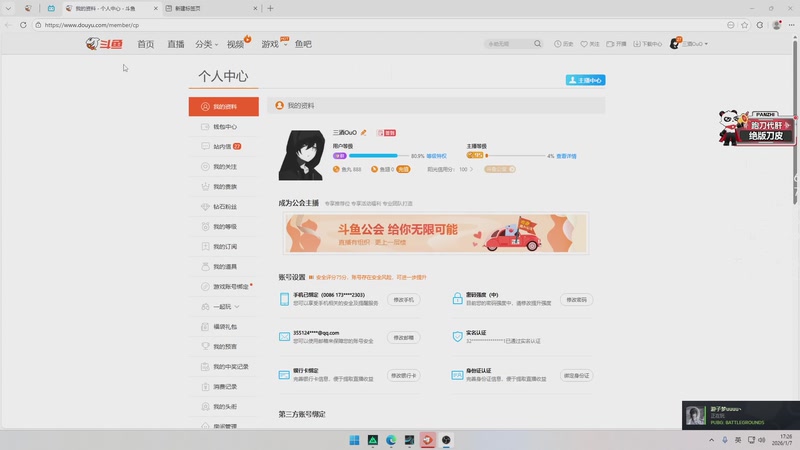Open the 首页 home navigation item
This screenshot has width=800, height=450.
pyautogui.click(x=145, y=44)
